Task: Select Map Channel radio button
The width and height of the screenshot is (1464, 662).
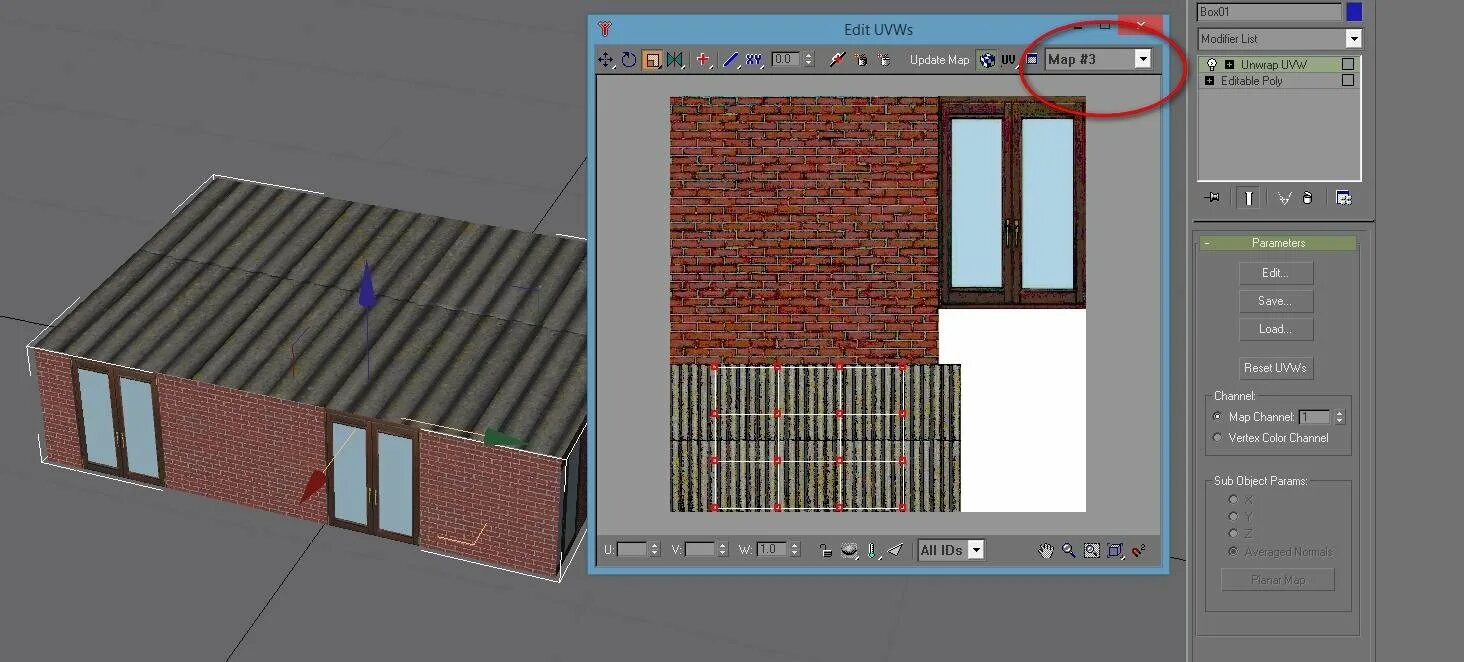Action: point(1217,417)
